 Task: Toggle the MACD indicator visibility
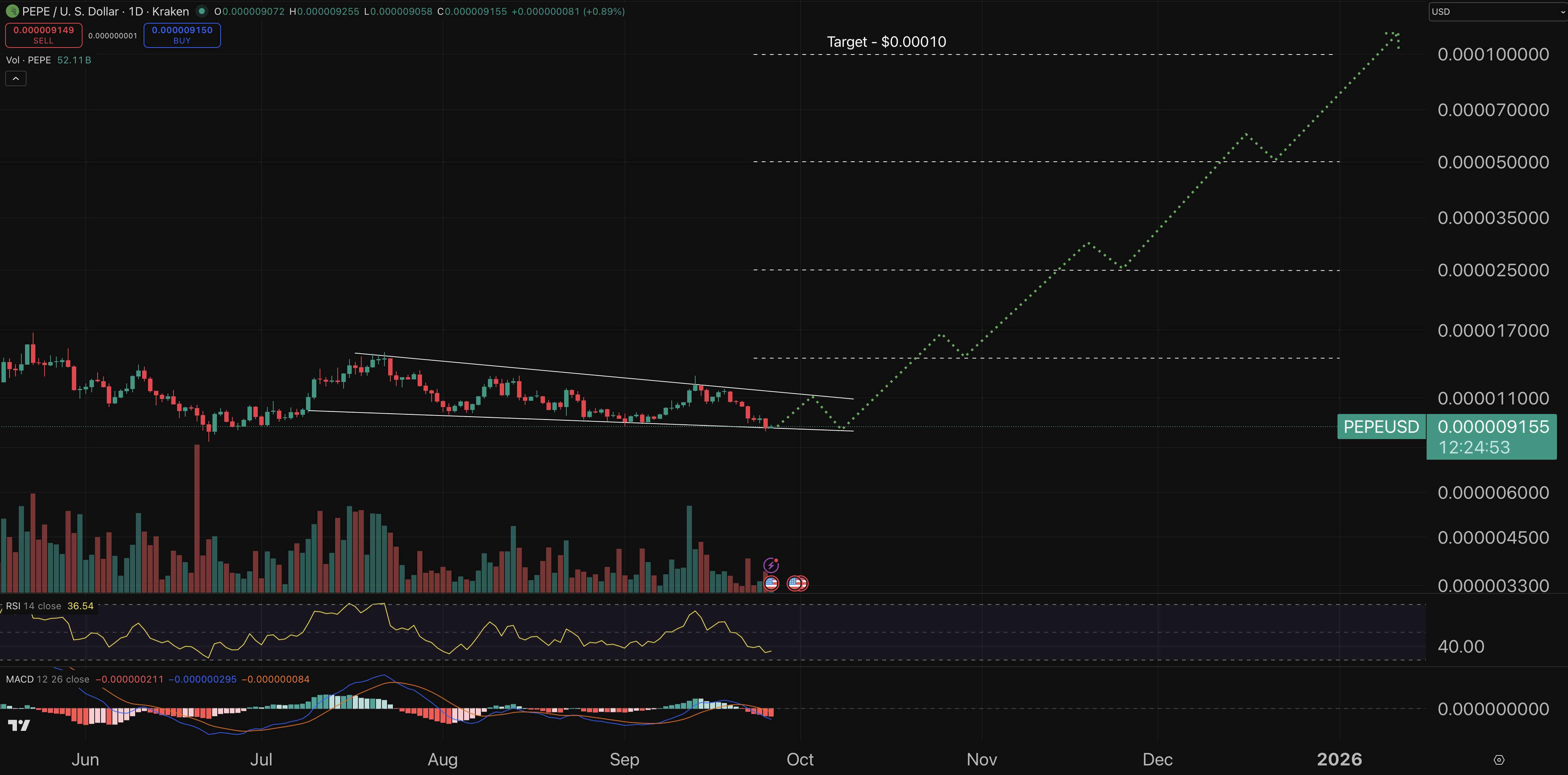(x=20, y=679)
